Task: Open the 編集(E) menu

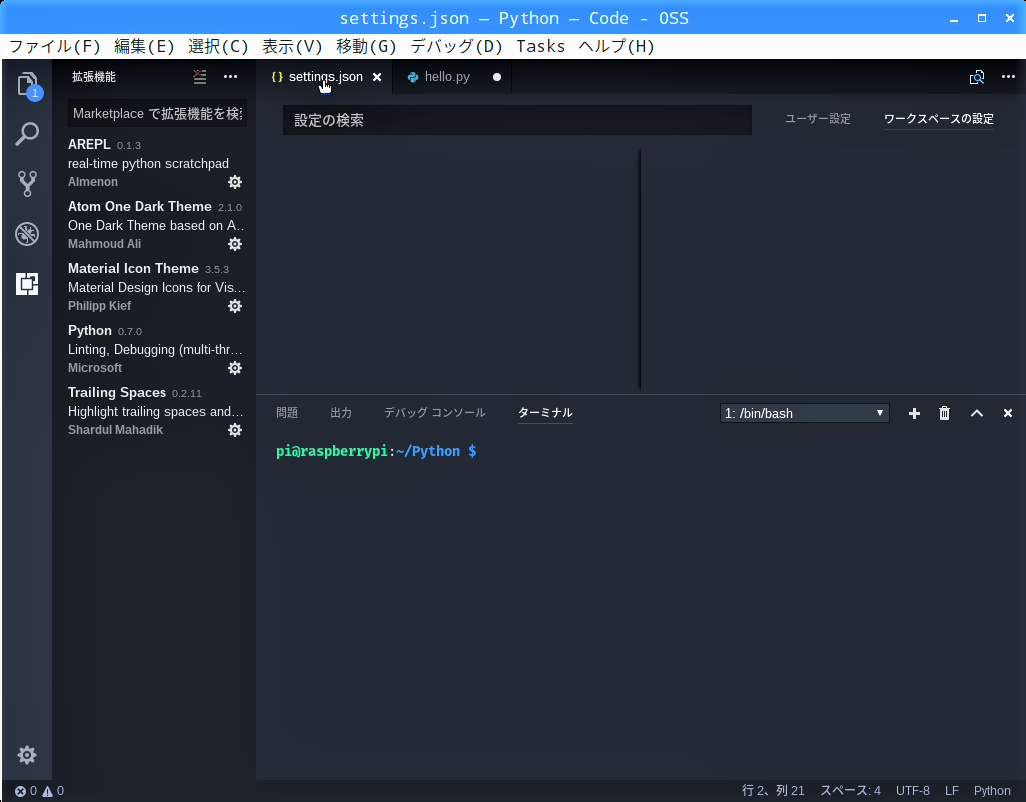Action: point(144,46)
